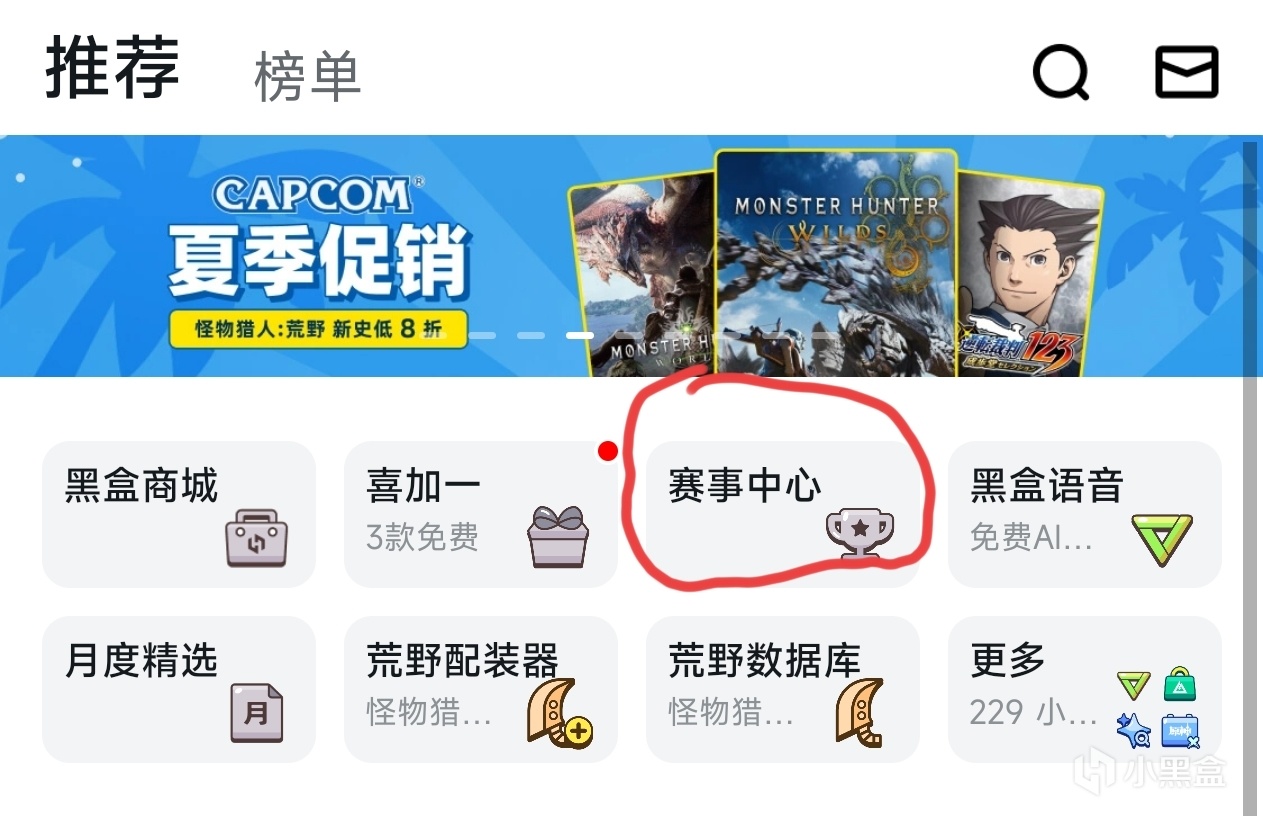Tap the 黑盒语音 green triangle icon

1162,540
